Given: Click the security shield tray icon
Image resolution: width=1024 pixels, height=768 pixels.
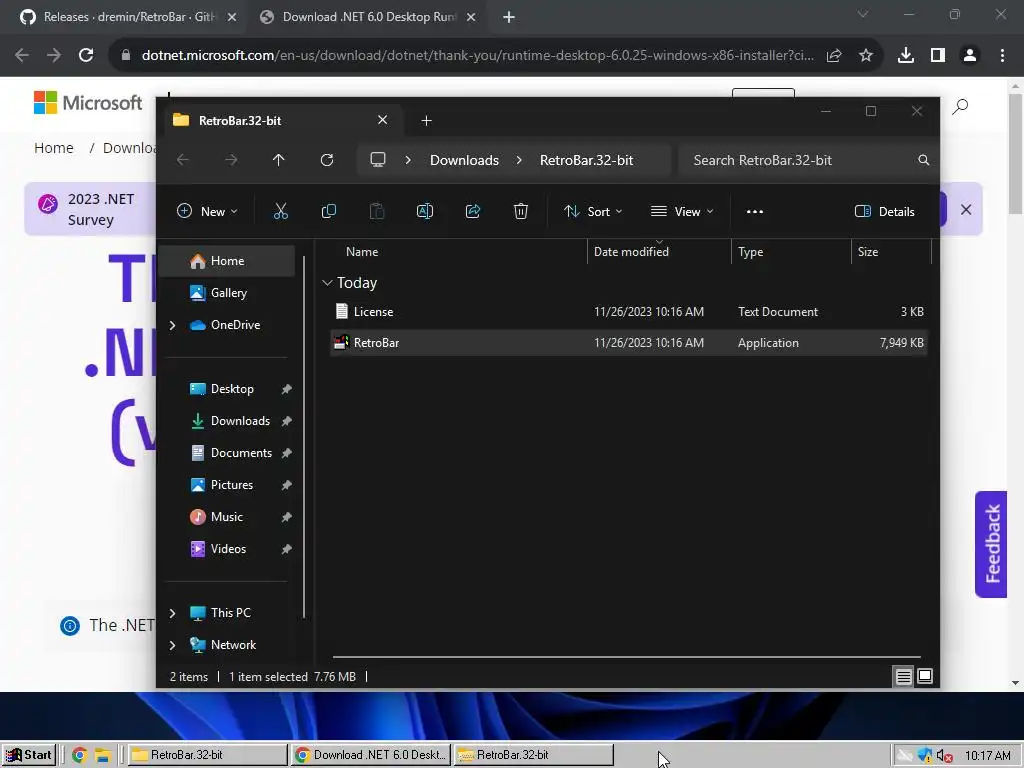Looking at the screenshot, I should (925, 756).
